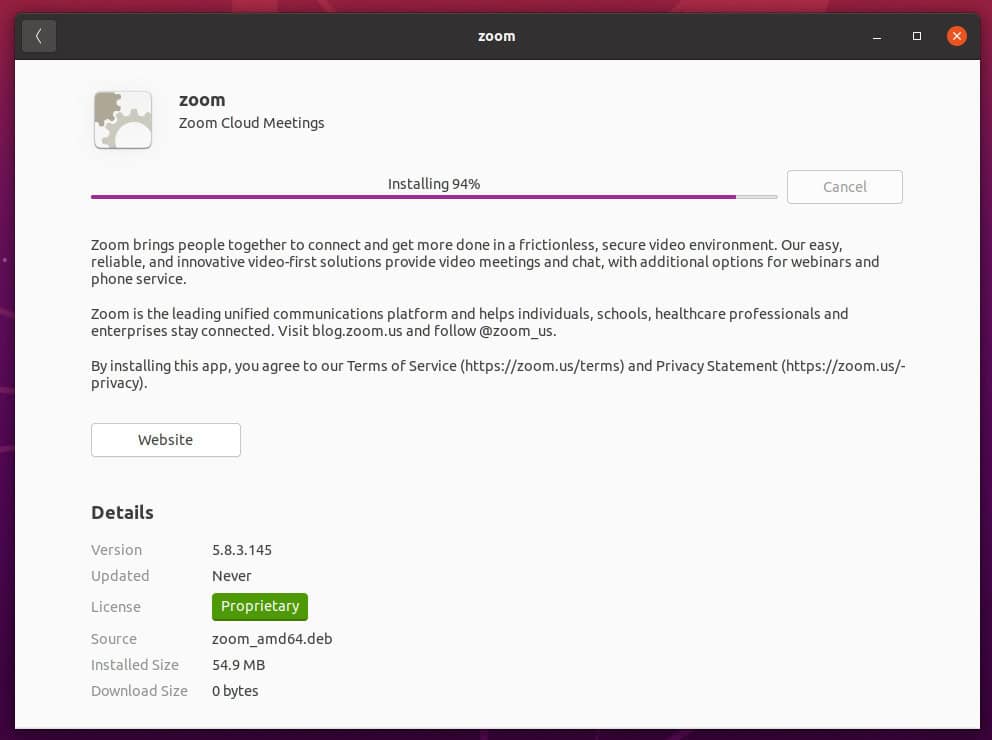Click the bold 'zoom' app name heading
992x740 pixels.
[x=202, y=100]
